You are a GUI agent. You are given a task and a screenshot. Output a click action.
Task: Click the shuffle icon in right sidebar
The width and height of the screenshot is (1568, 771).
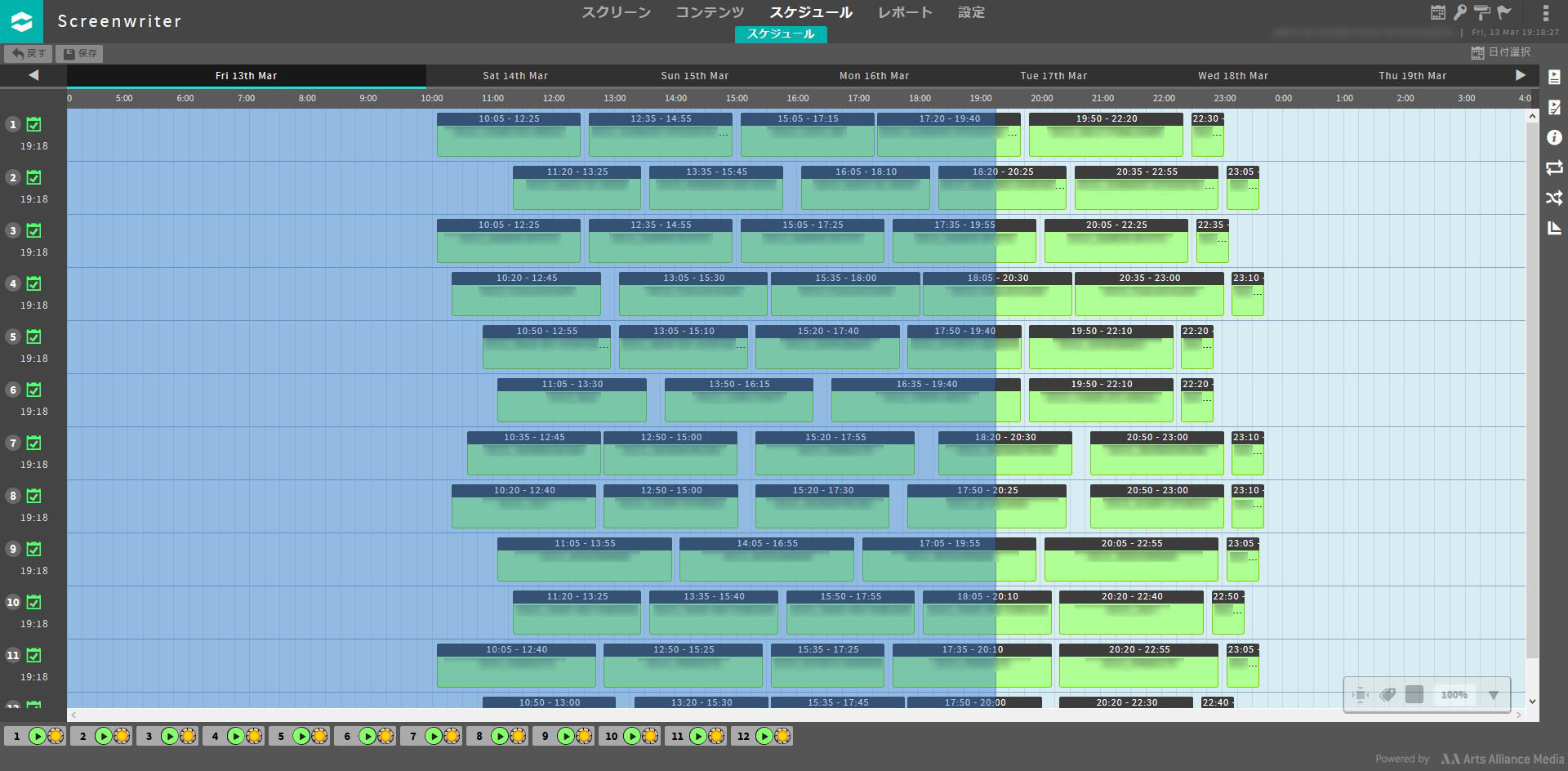pyautogui.click(x=1554, y=198)
